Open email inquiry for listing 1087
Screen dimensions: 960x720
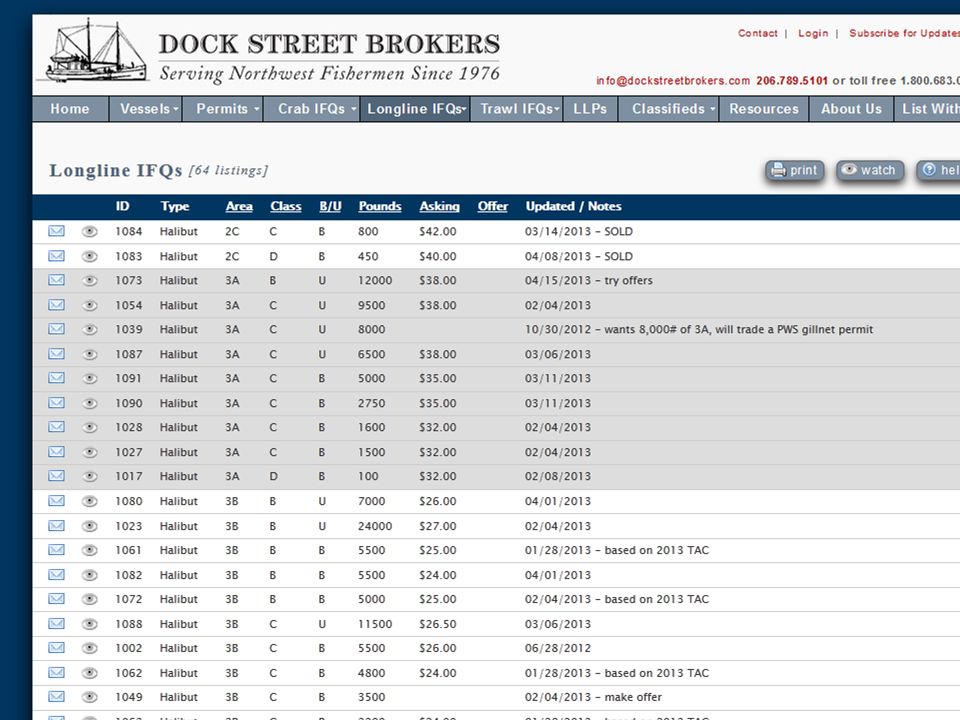tap(56, 353)
